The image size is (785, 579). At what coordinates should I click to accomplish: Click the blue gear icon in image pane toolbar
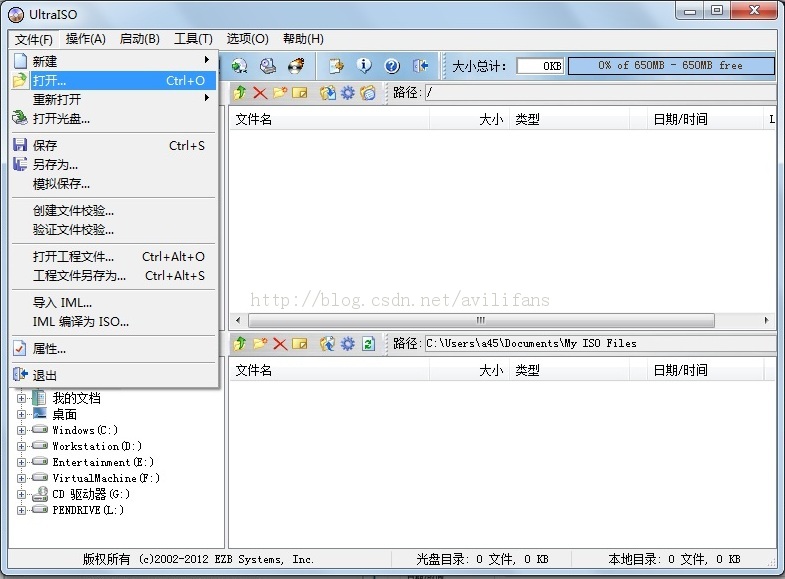click(347, 93)
